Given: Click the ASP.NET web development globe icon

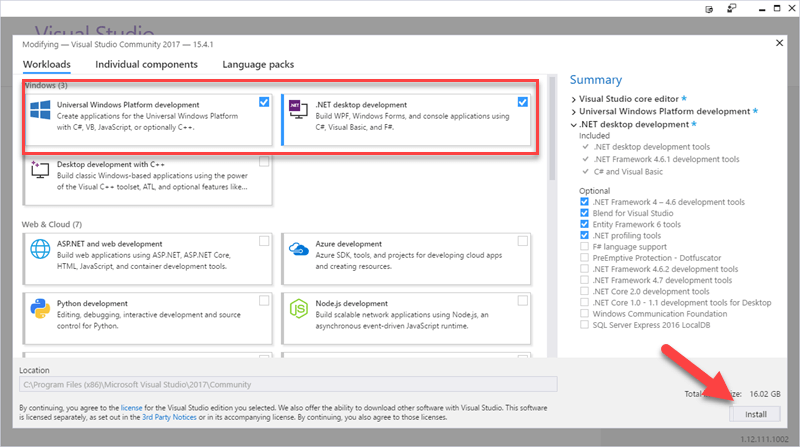Looking at the screenshot, I should pos(41,249).
